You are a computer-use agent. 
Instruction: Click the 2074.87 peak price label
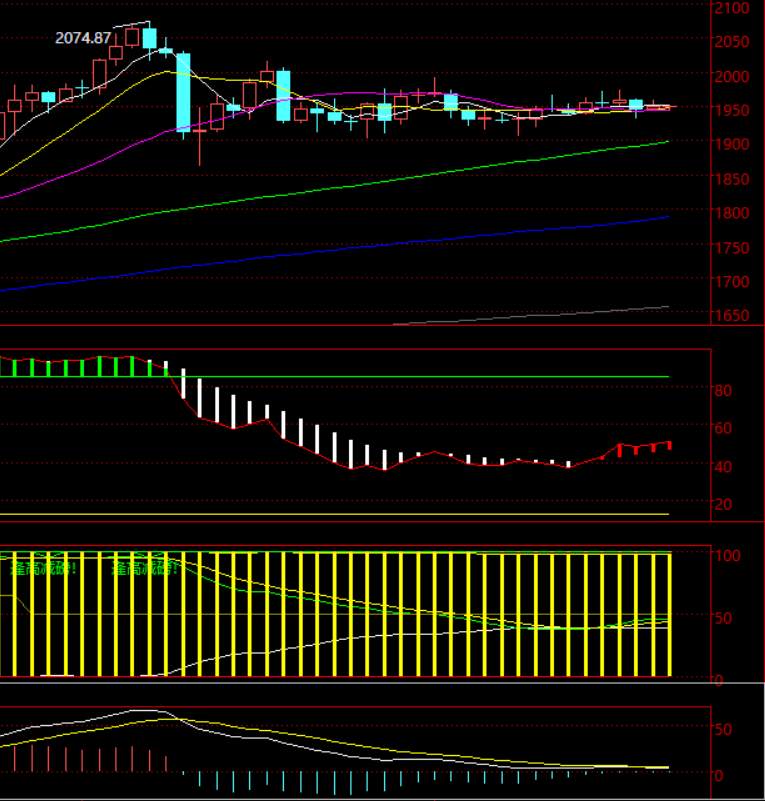point(83,38)
